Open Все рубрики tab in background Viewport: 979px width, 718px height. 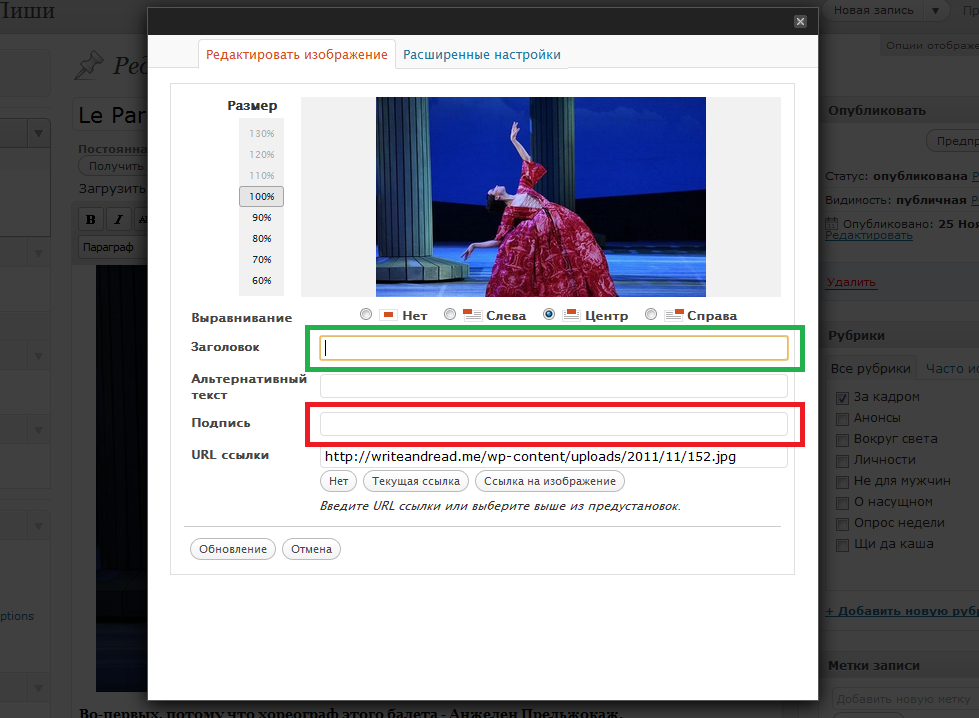(870, 369)
